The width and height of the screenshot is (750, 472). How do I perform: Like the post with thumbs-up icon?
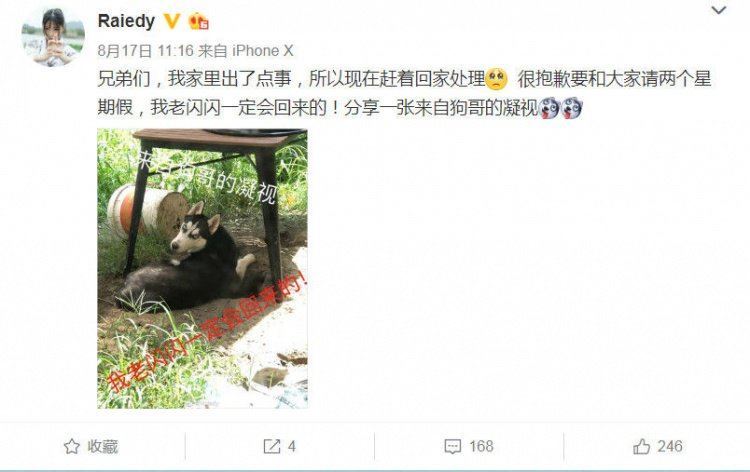[641, 446]
